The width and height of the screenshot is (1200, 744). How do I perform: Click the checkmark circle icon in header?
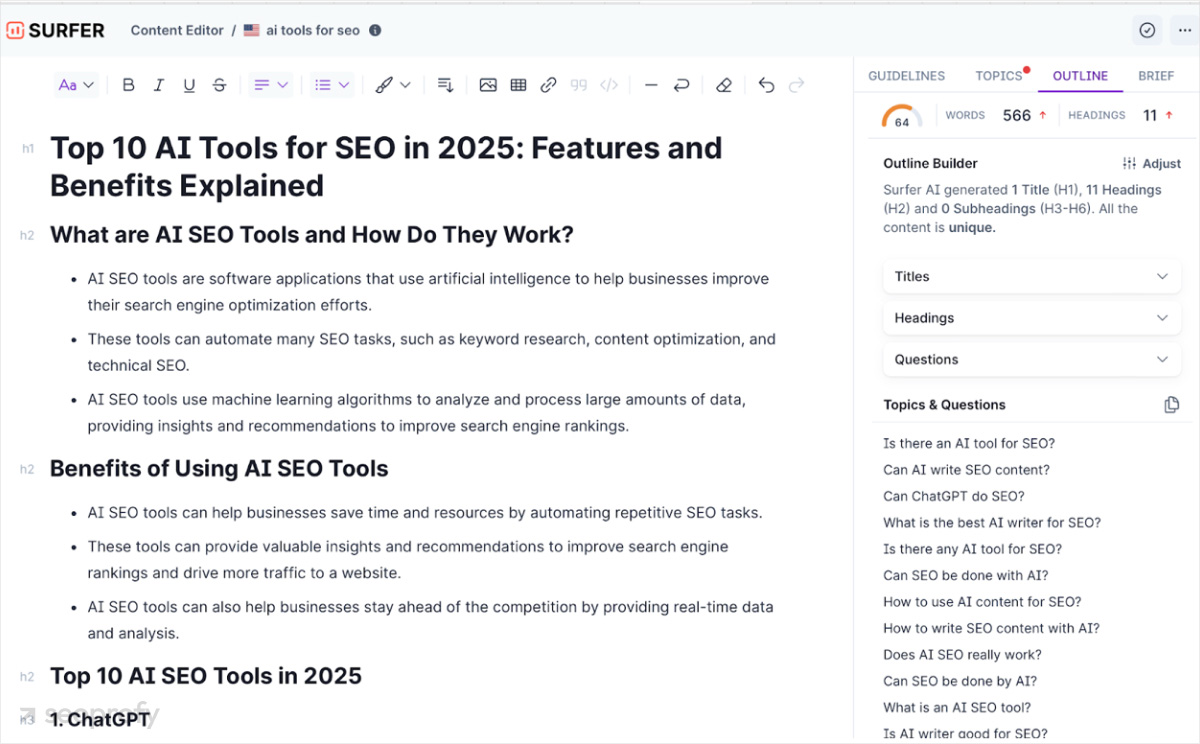pyautogui.click(x=1147, y=30)
